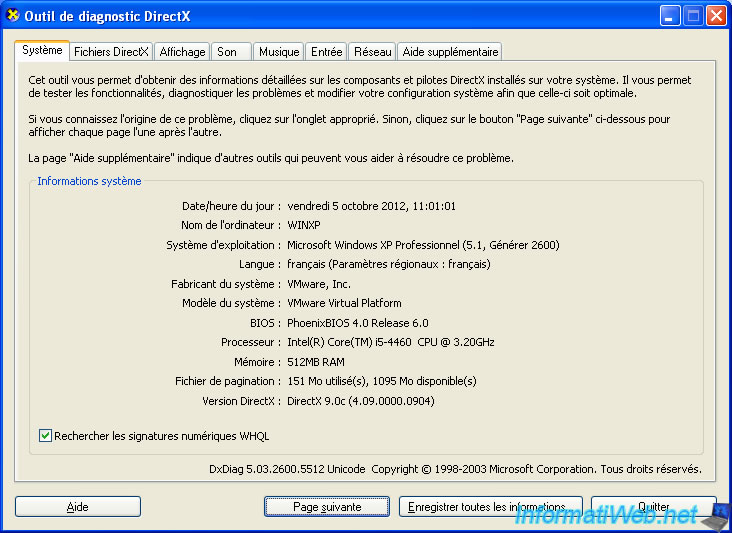
Task: Click the Date/heure du jour label
Action: (232, 206)
